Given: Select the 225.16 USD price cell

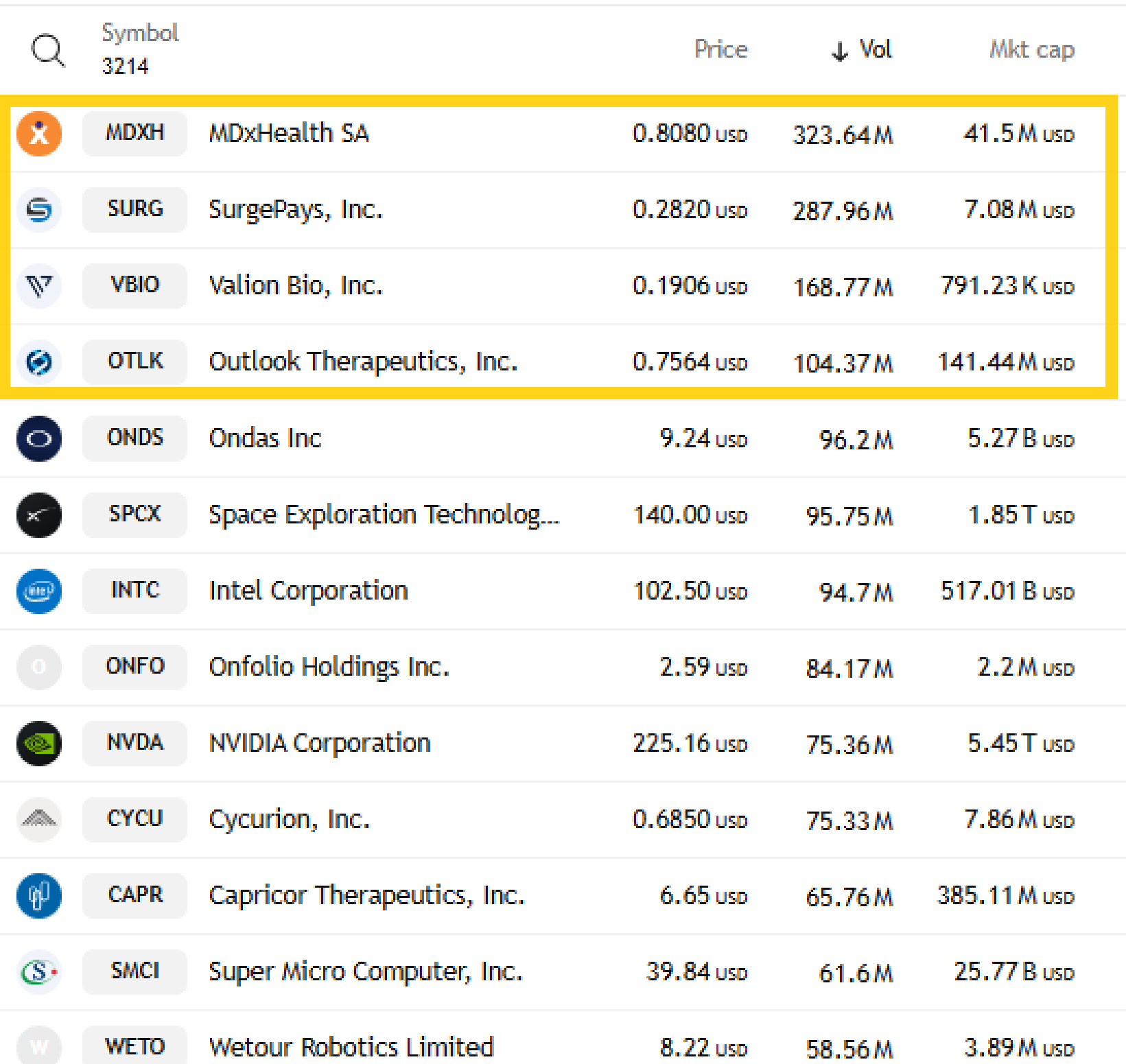Looking at the screenshot, I should [x=690, y=743].
